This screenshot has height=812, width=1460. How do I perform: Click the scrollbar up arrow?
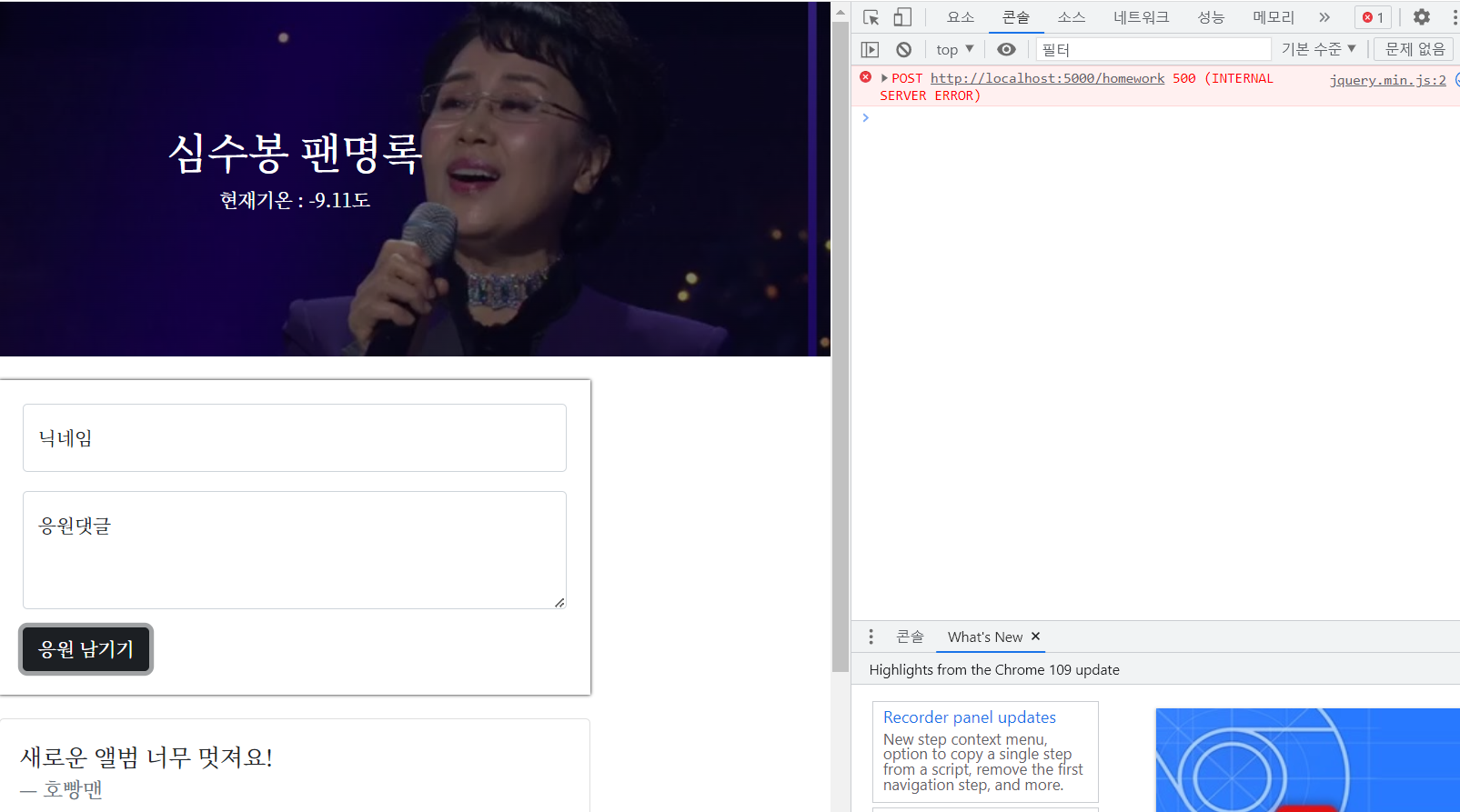pyautogui.click(x=841, y=12)
